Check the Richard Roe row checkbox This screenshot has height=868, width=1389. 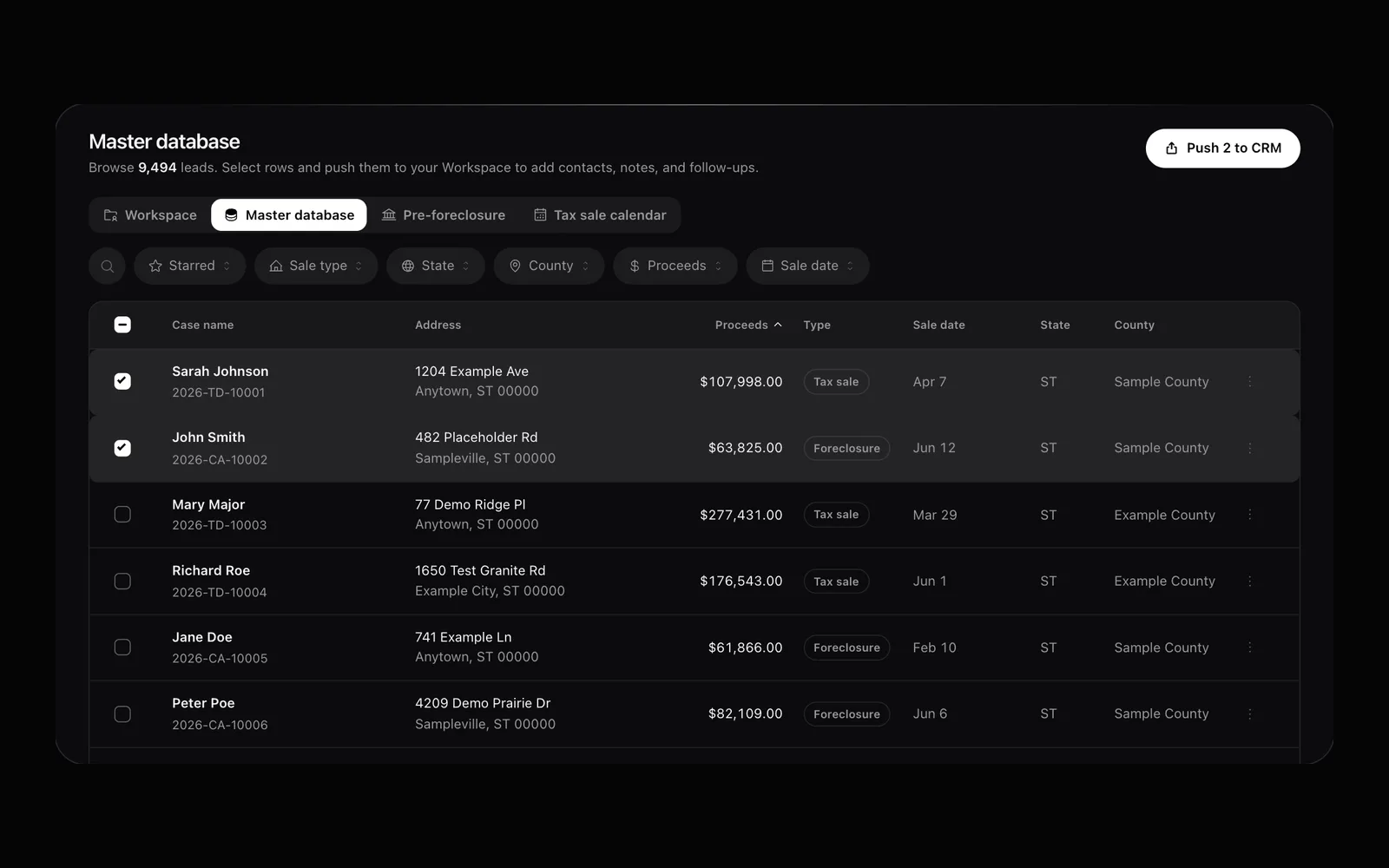(122, 582)
